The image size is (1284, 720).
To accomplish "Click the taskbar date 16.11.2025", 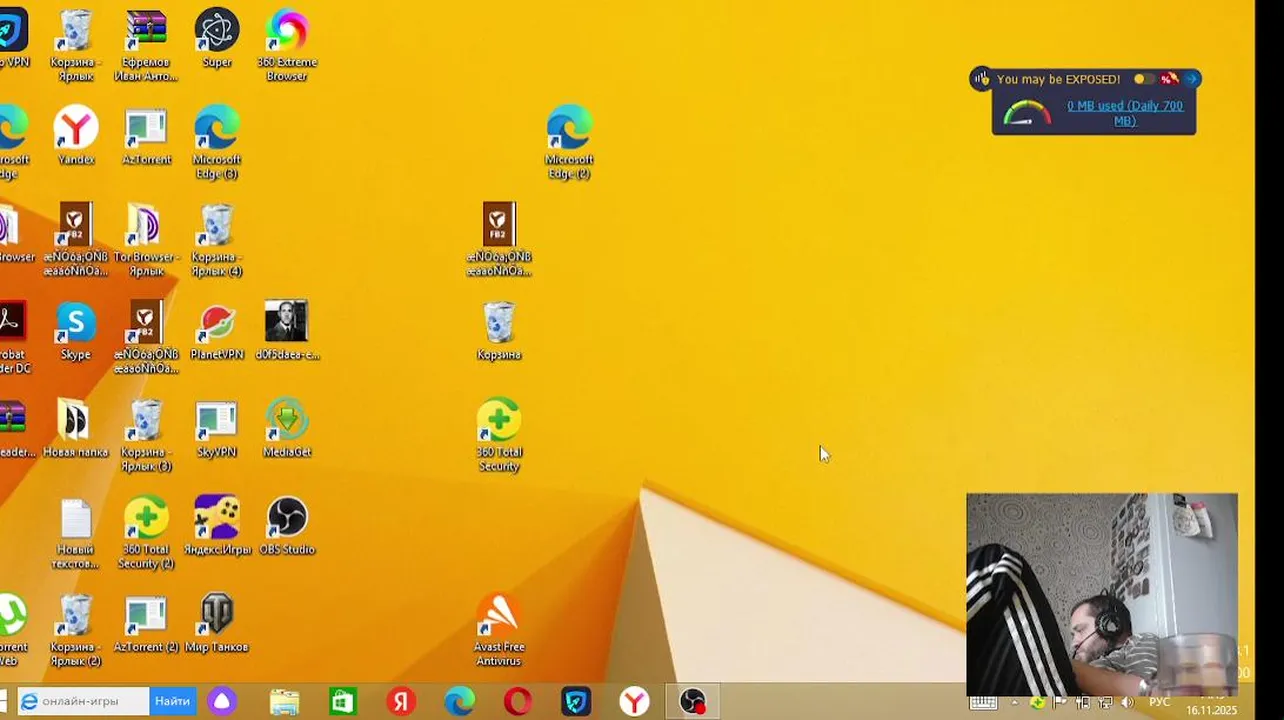I will 1211,710.
